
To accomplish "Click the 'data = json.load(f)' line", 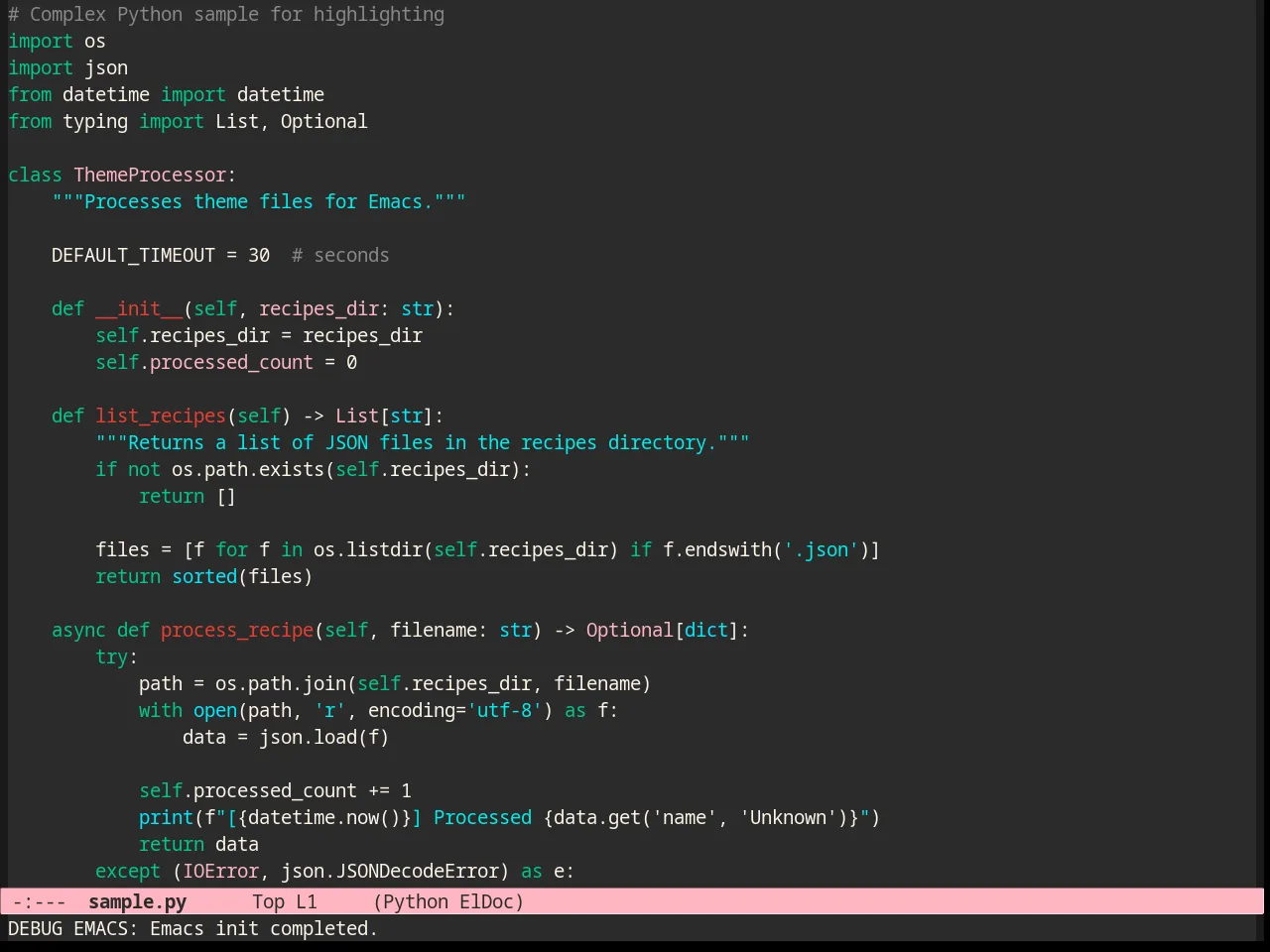I will (x=286, y=737).
